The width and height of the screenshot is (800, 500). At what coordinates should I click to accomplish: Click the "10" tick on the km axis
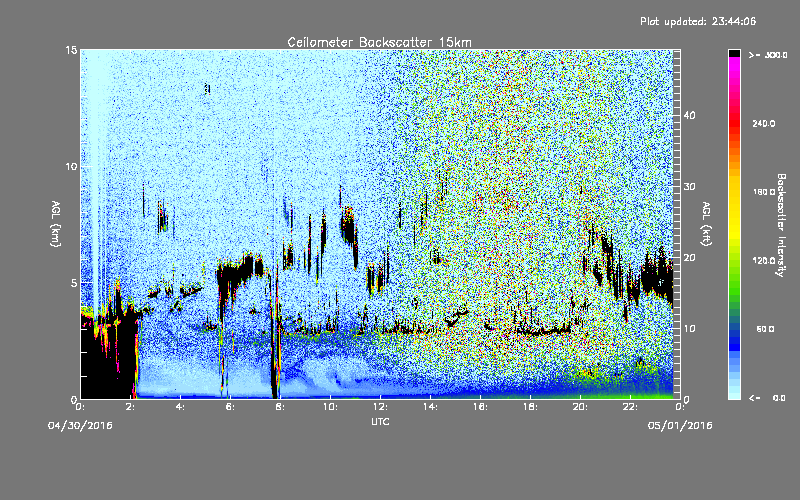click(71, 167)
